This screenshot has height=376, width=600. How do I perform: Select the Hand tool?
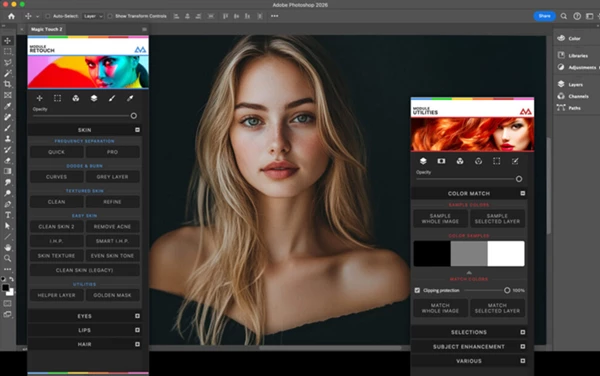coord(7,247)
